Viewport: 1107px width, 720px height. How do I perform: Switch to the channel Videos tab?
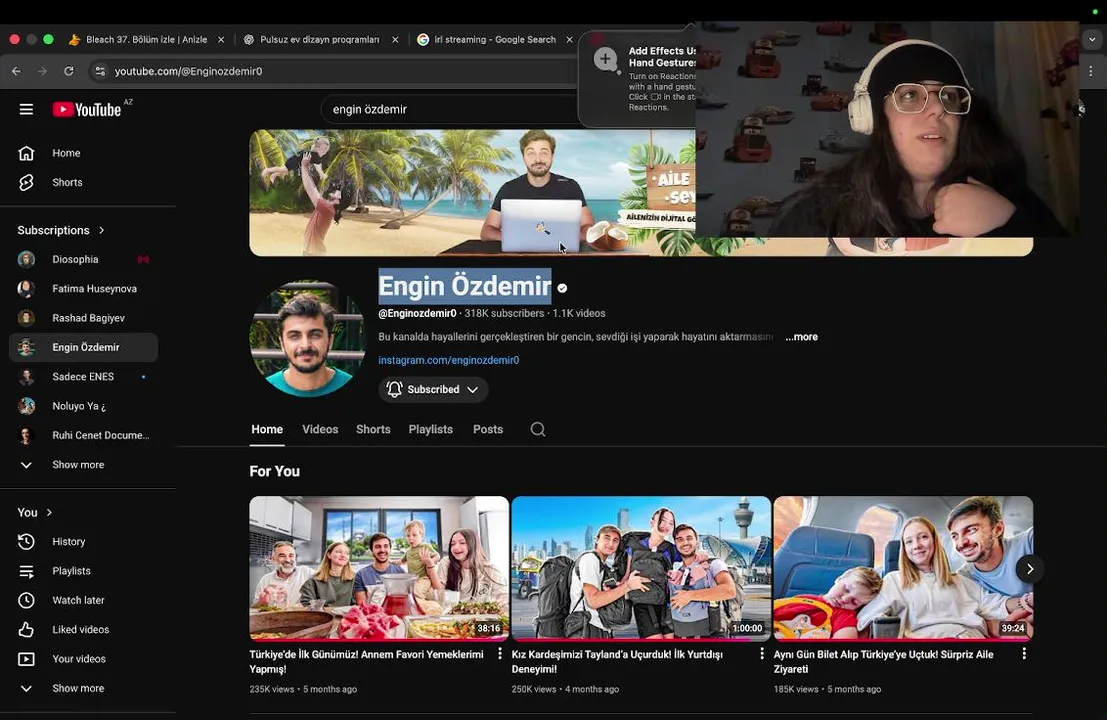320,429
